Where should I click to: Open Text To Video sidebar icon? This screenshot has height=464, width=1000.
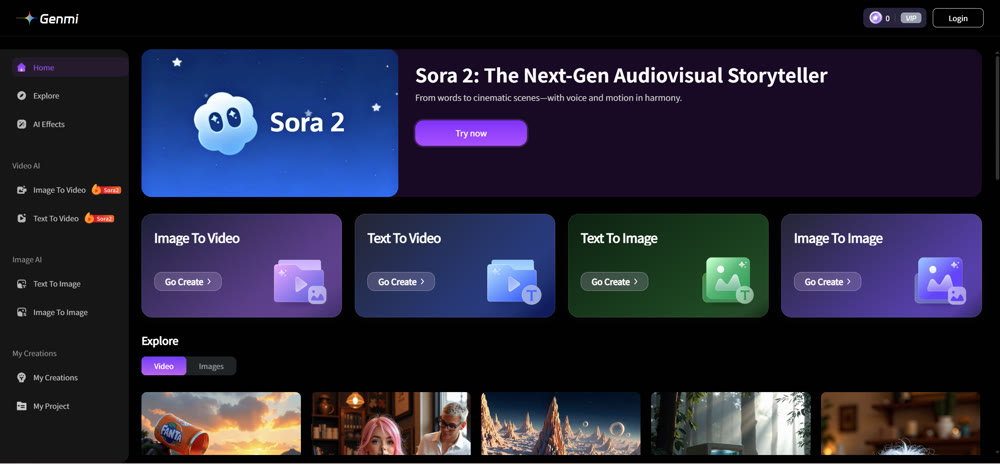[x=22, y=218]
